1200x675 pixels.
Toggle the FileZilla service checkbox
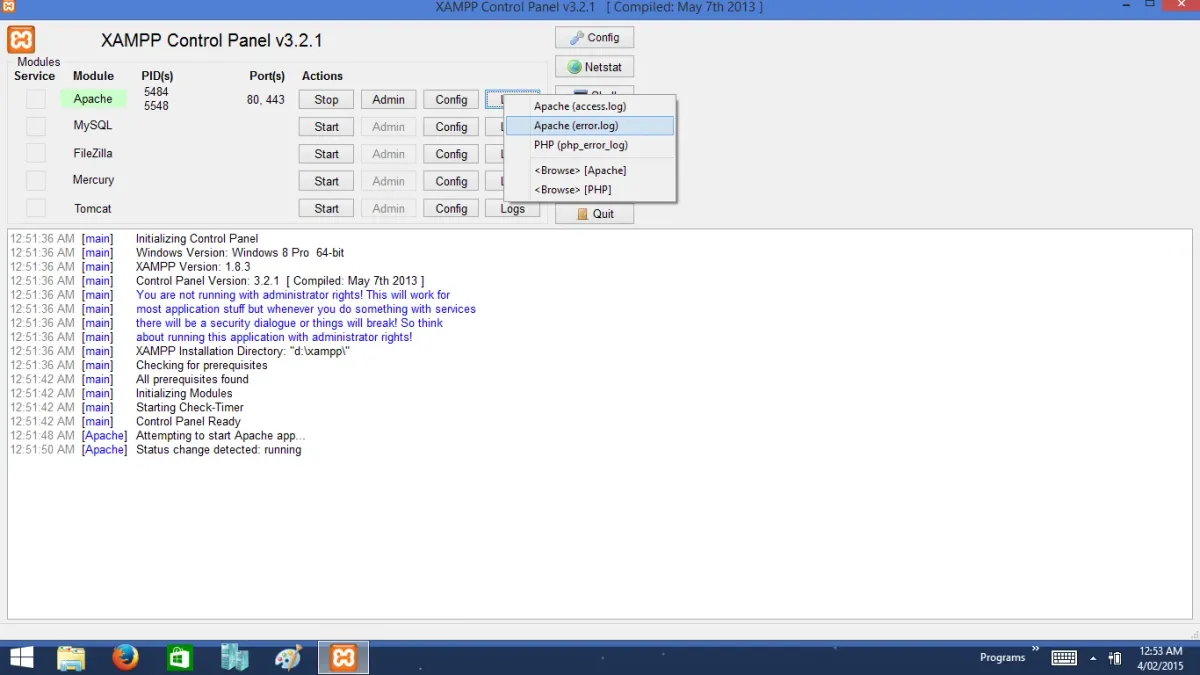point(36,153)
